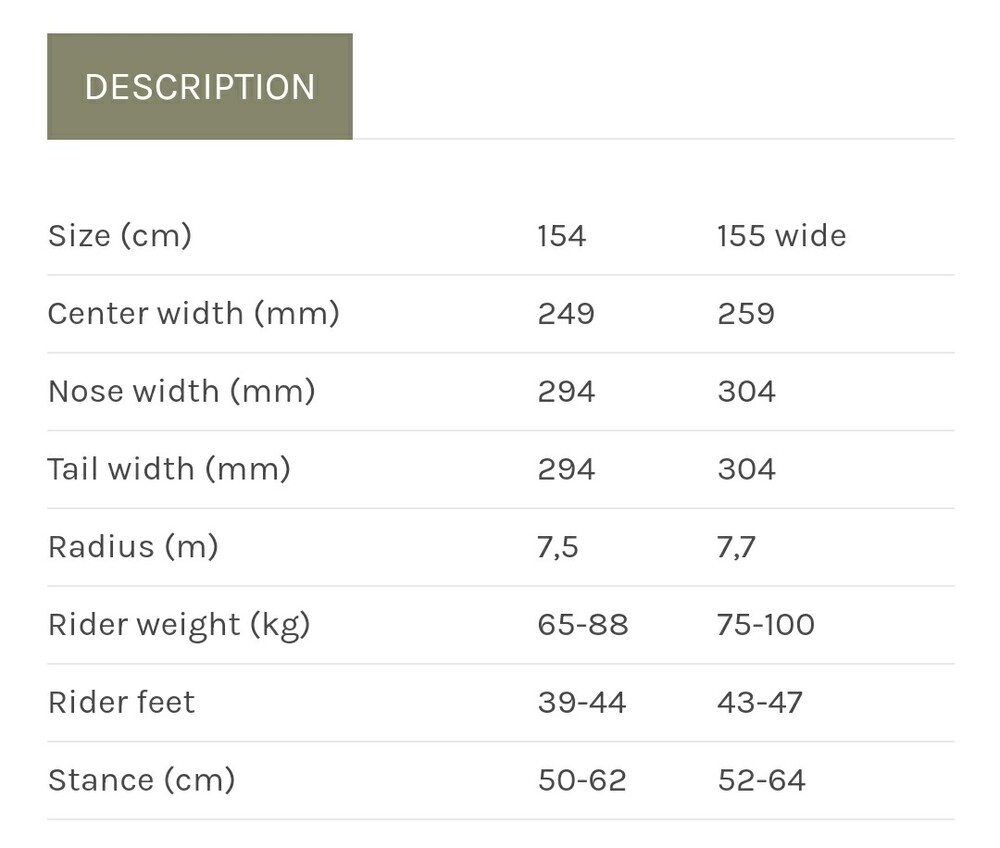This screenshot has height=848, width=1000.
Task: Select the 75-100 rider weight value
Action: [766, 625]
